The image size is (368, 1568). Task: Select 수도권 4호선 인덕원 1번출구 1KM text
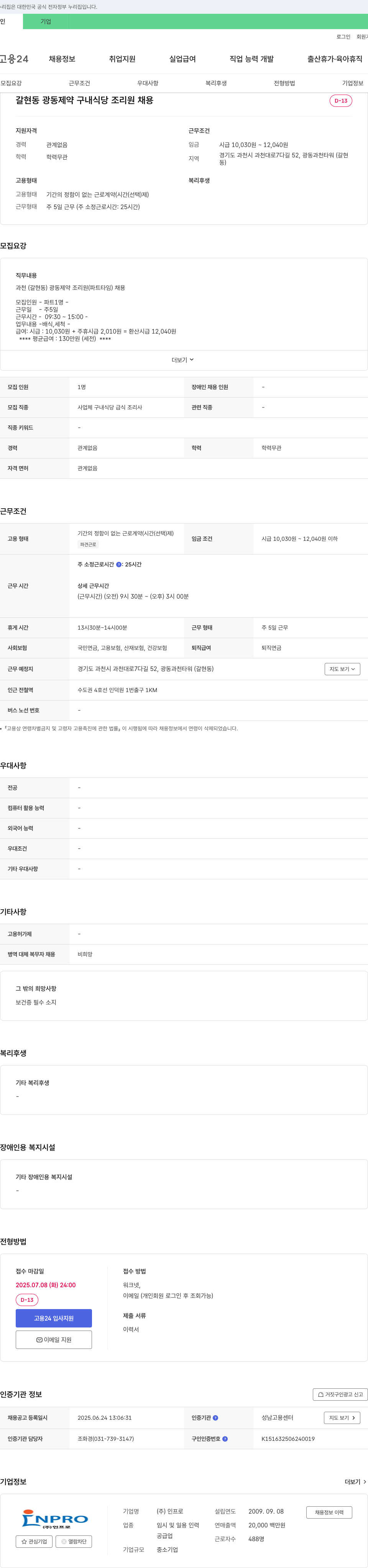pyautogui.click(x=117, y=690)
